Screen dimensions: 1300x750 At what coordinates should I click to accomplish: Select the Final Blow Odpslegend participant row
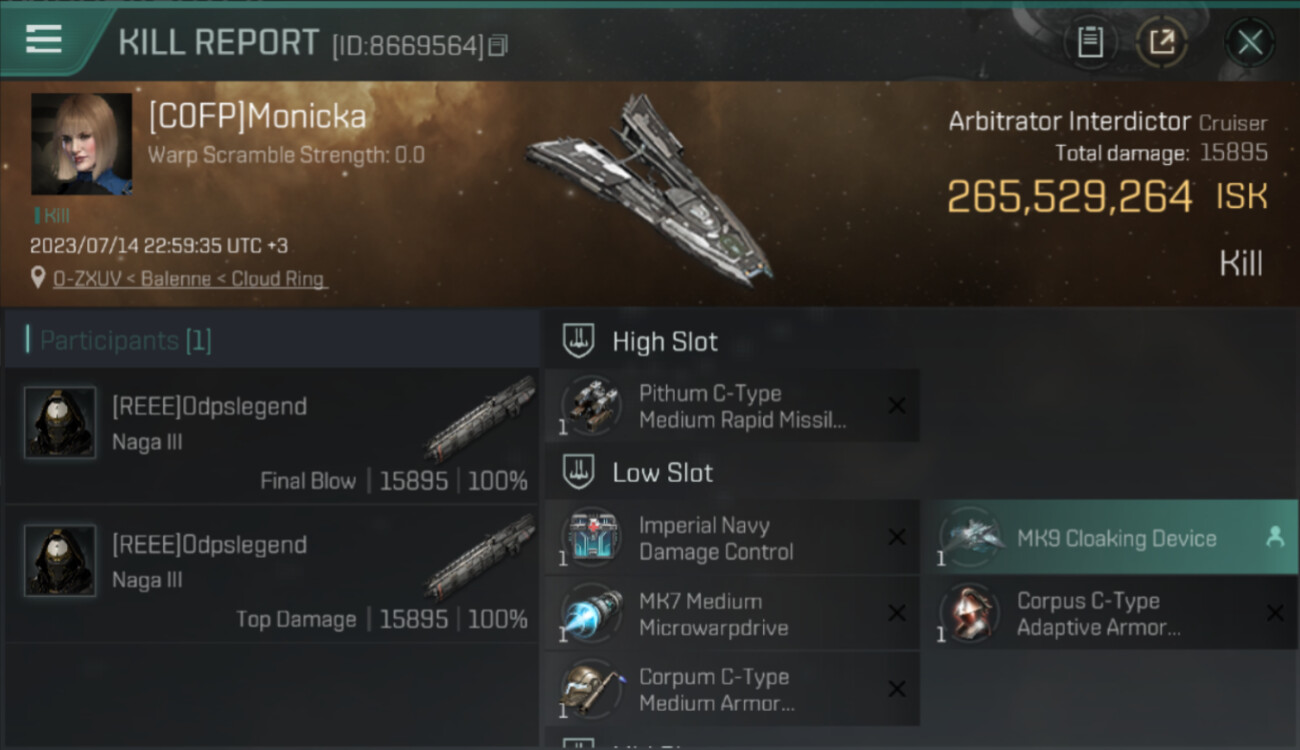[271, 435]
